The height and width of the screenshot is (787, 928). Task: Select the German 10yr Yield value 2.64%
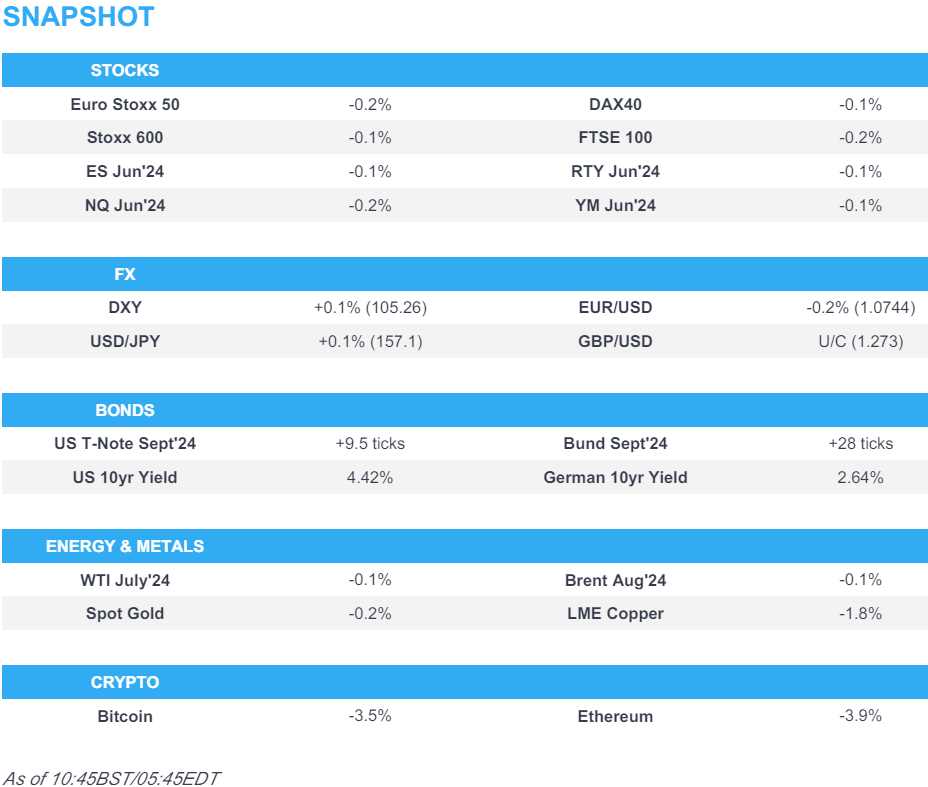pos(860,478)
